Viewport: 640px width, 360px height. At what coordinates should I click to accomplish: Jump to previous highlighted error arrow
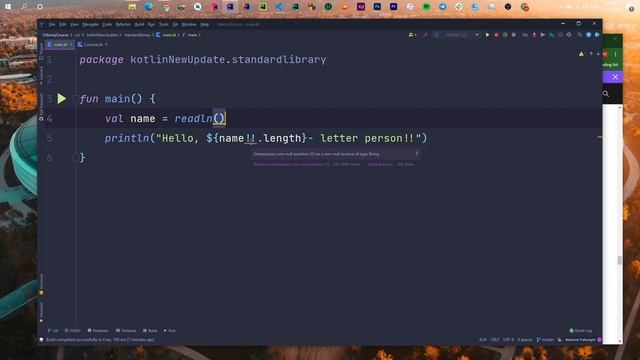[591, 54]
